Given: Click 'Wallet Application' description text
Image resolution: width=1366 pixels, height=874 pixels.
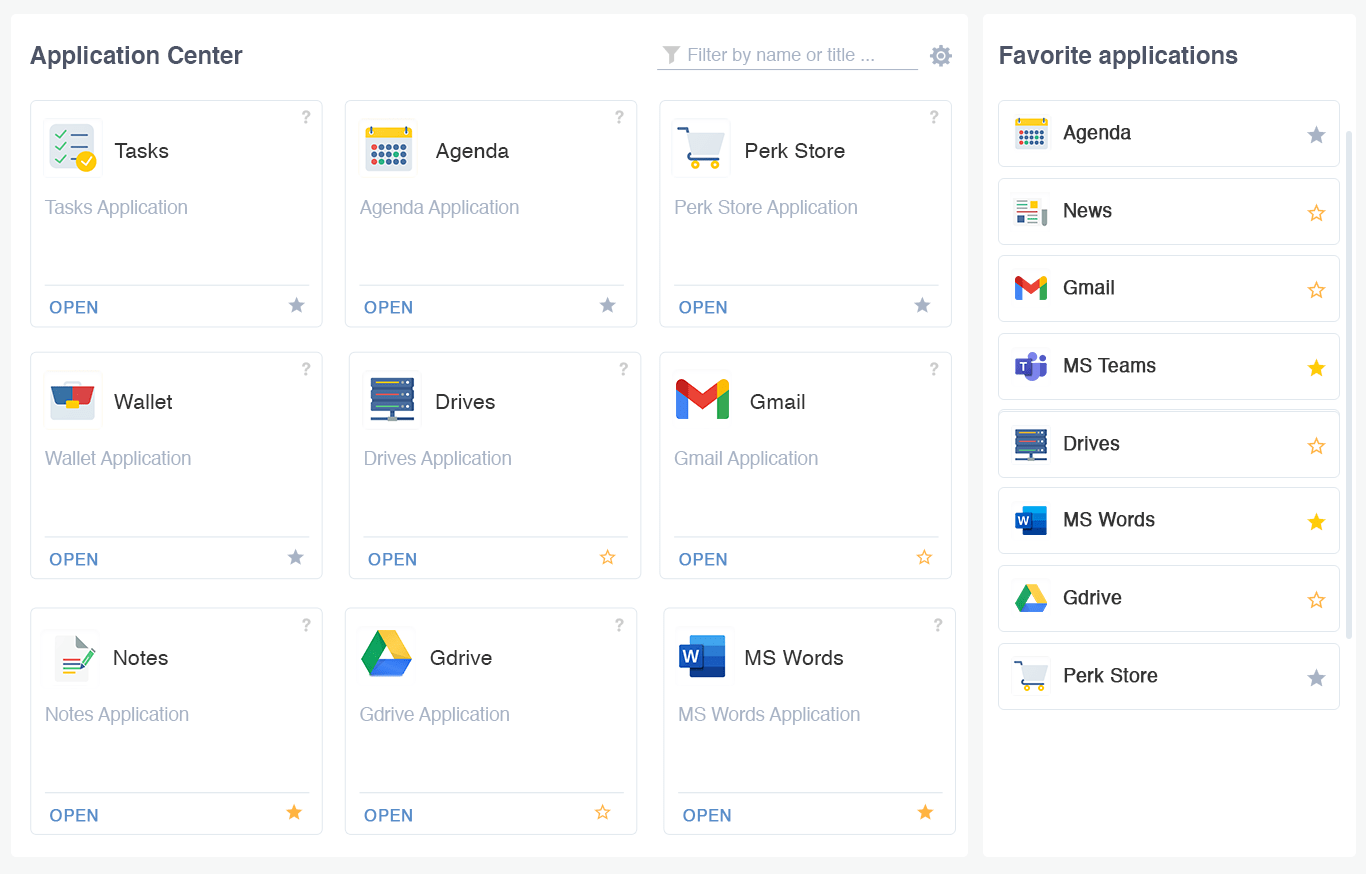Looking at the screenshot, I should click(x=118, y=459).
